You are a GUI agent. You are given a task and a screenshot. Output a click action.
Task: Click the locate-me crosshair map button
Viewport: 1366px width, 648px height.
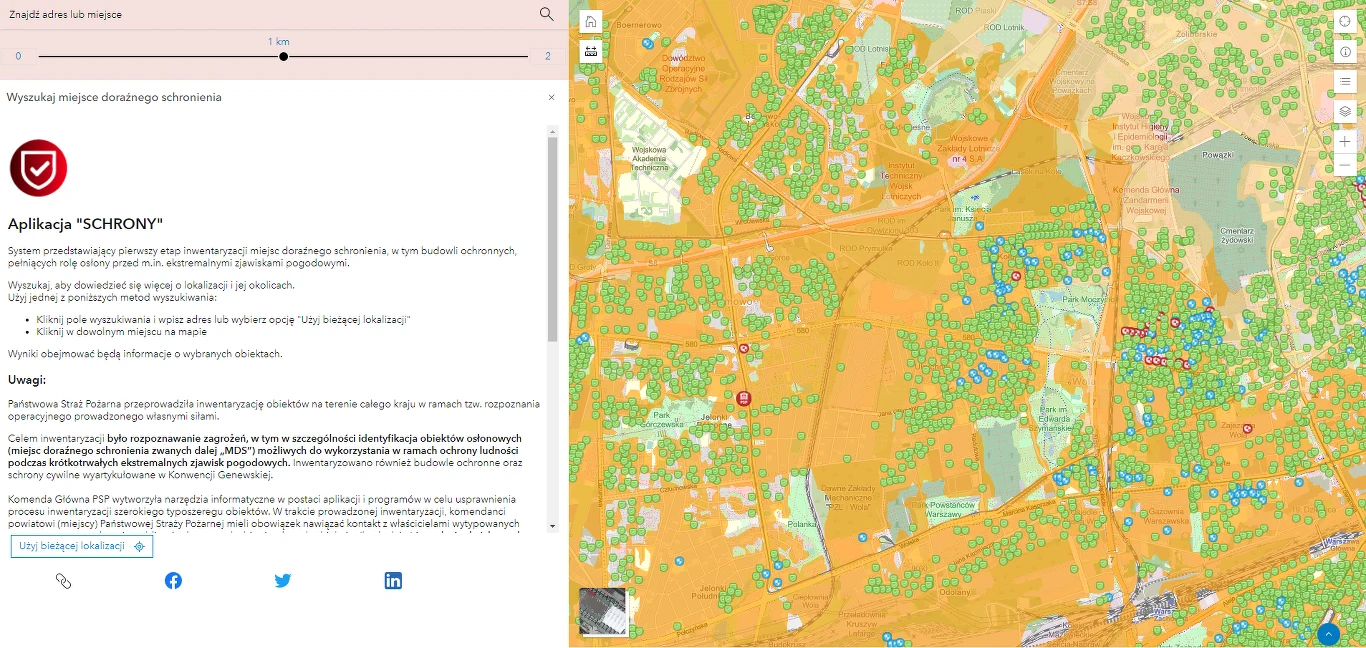coord(1345,22)
